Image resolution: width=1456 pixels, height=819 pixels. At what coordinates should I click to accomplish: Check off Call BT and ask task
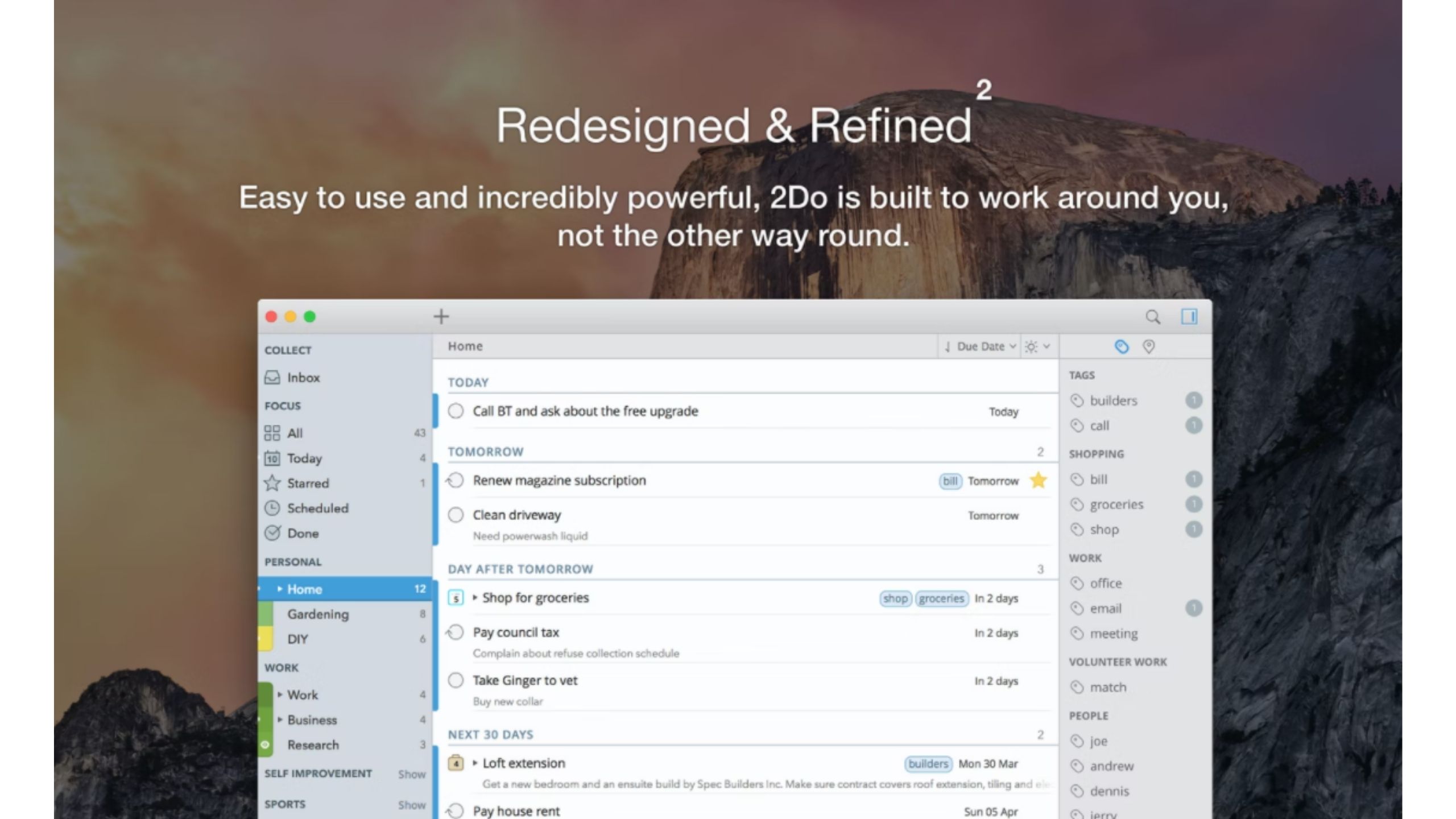tap(456, 411)
